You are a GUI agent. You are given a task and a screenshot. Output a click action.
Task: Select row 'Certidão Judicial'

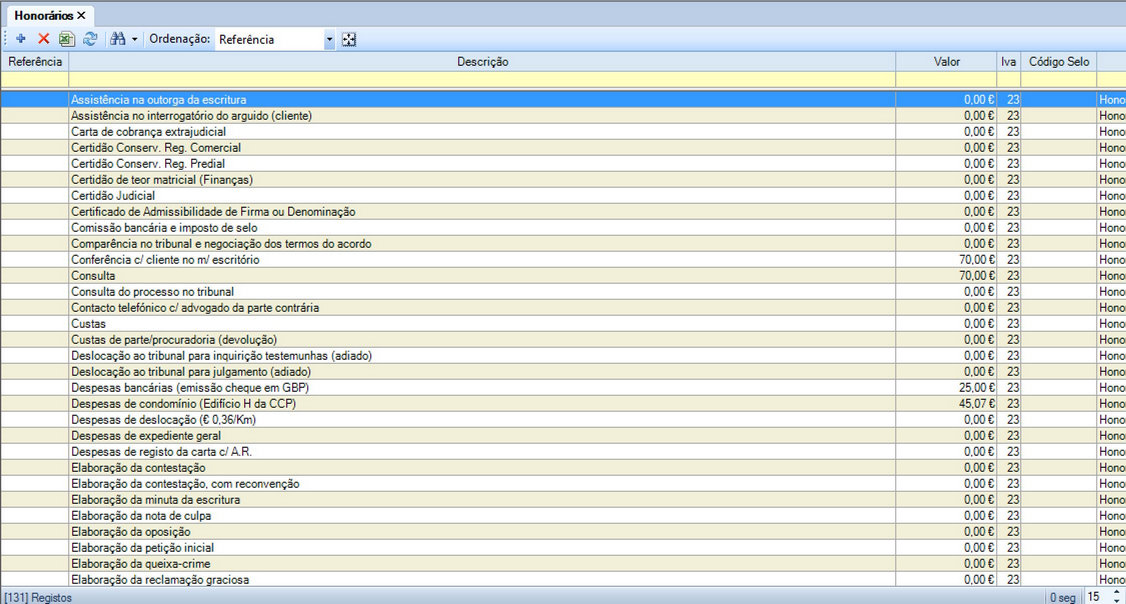click(x=563, y=195)
